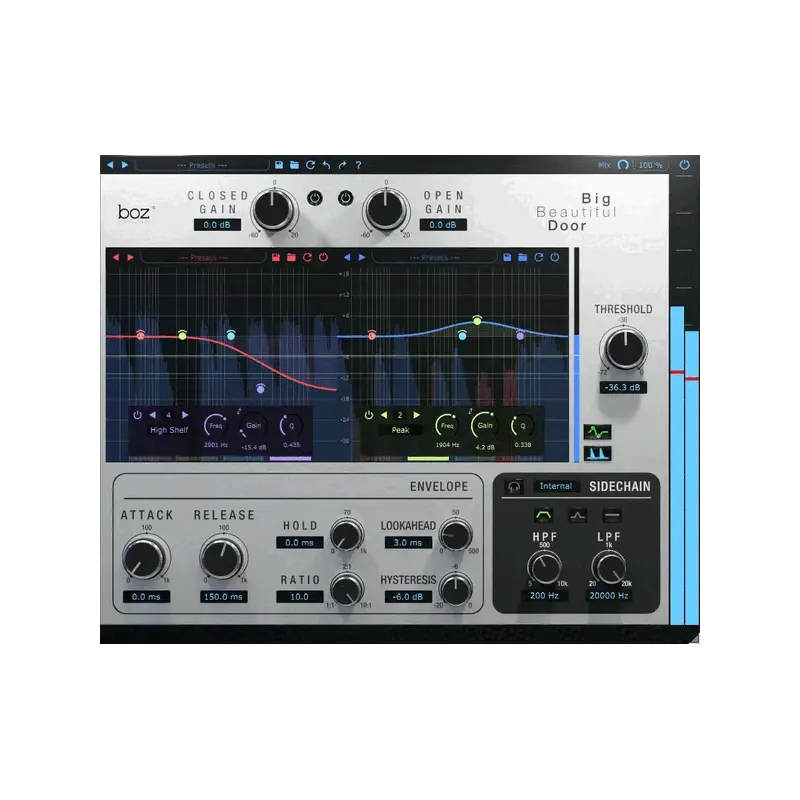Show the green EQ curve view

597,432
